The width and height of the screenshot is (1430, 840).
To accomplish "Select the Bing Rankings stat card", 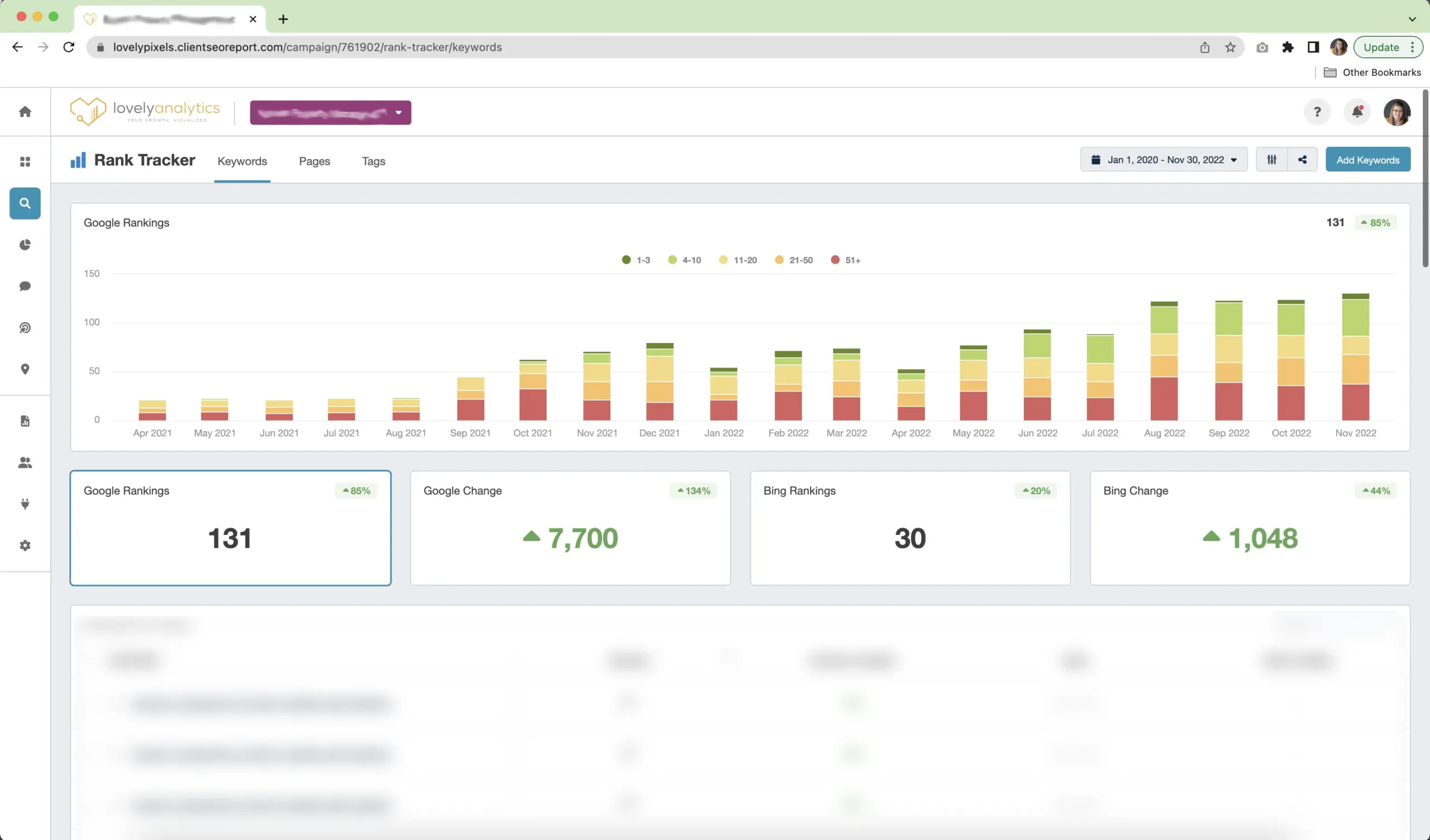I will pyautogui.click(x=909, y=528).
